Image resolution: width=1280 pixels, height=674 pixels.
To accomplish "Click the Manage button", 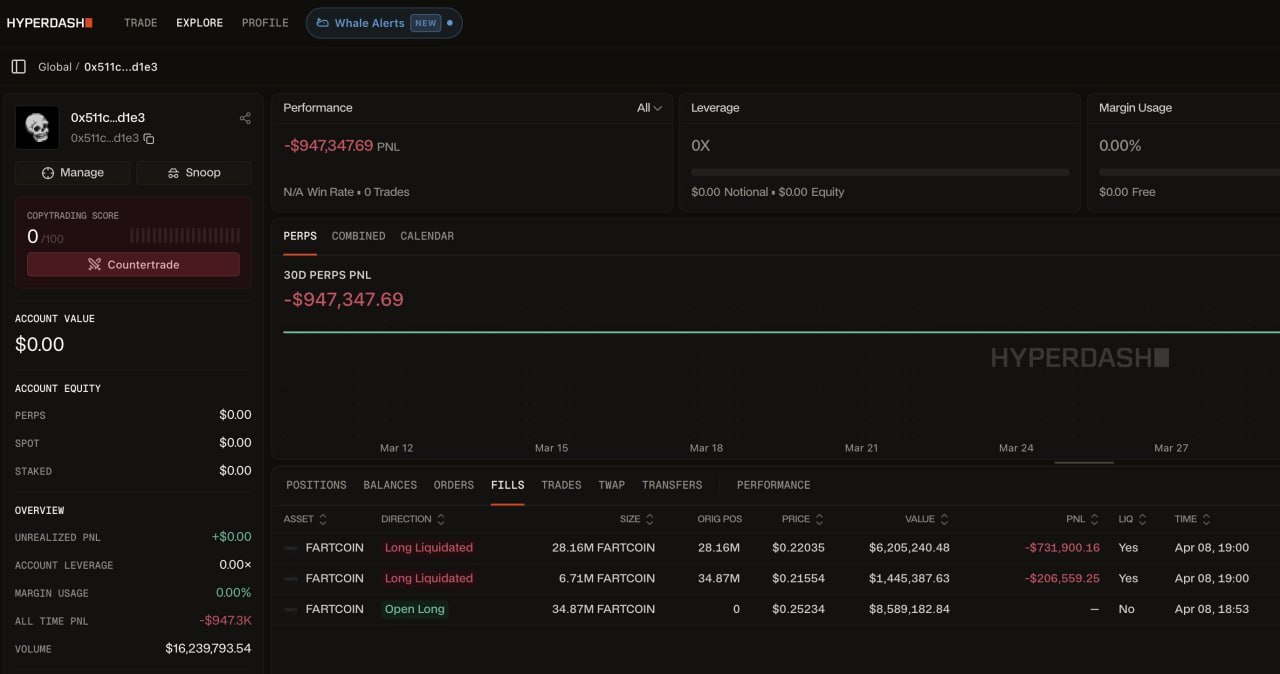I will pyautogui.click(x=73, y=173).
